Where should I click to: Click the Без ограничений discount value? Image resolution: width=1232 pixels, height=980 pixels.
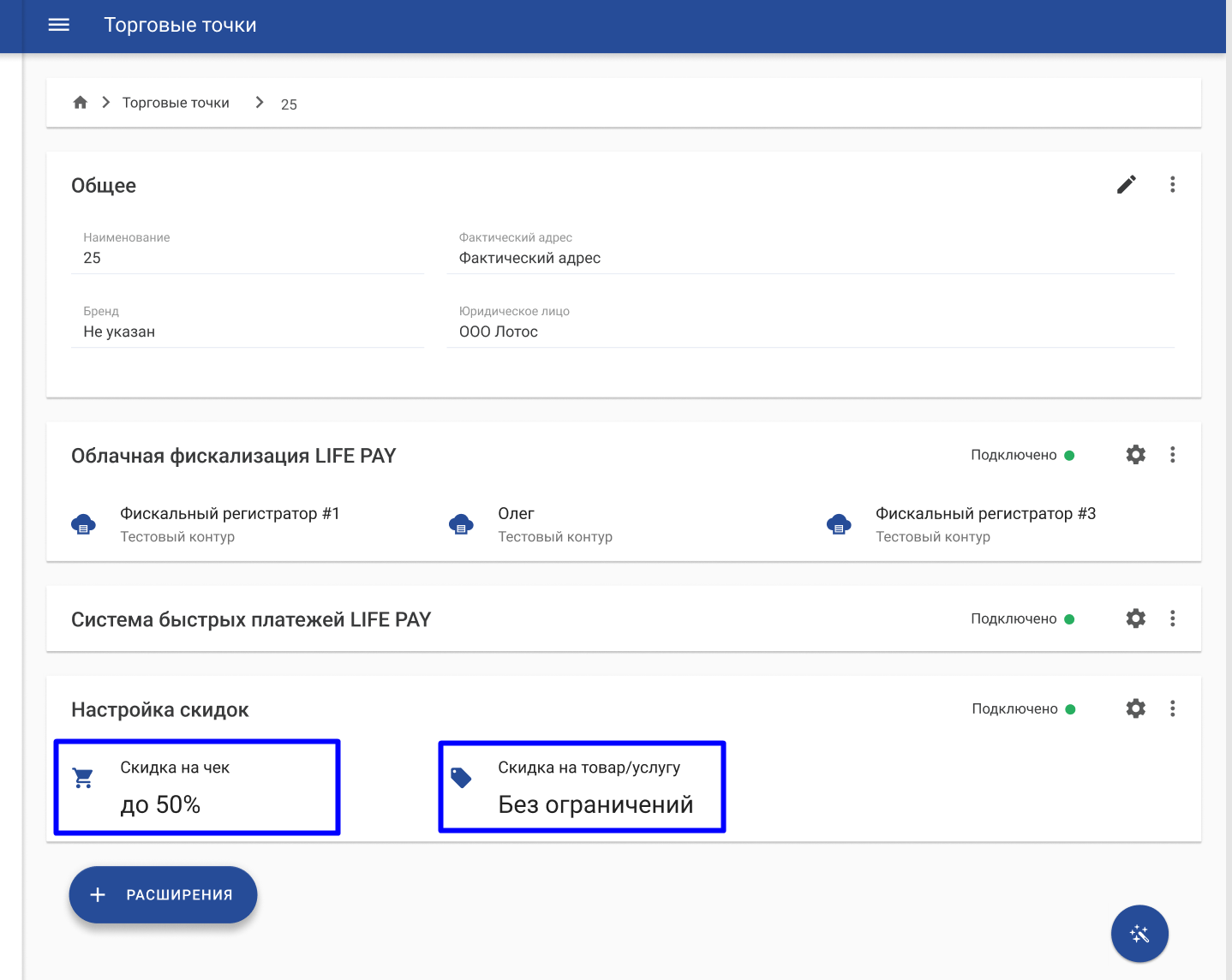tap(595, 804)
